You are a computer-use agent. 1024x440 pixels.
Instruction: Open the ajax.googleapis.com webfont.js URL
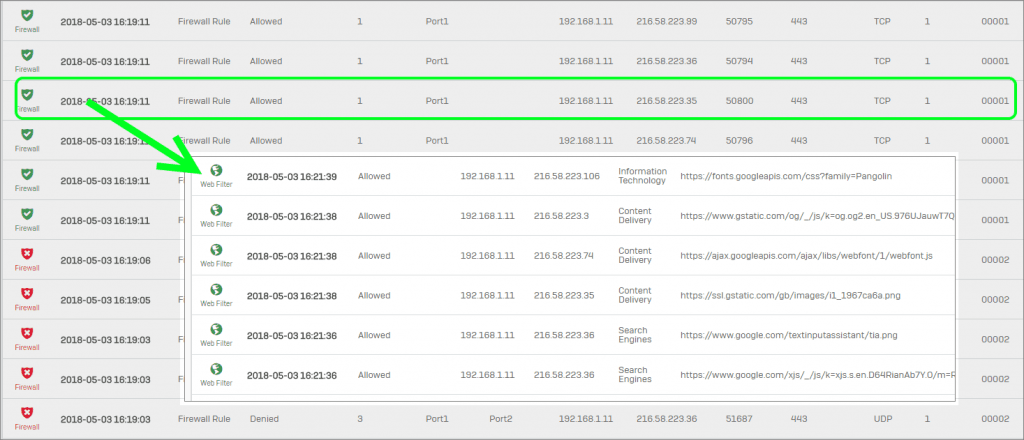(x=807, y=256)
